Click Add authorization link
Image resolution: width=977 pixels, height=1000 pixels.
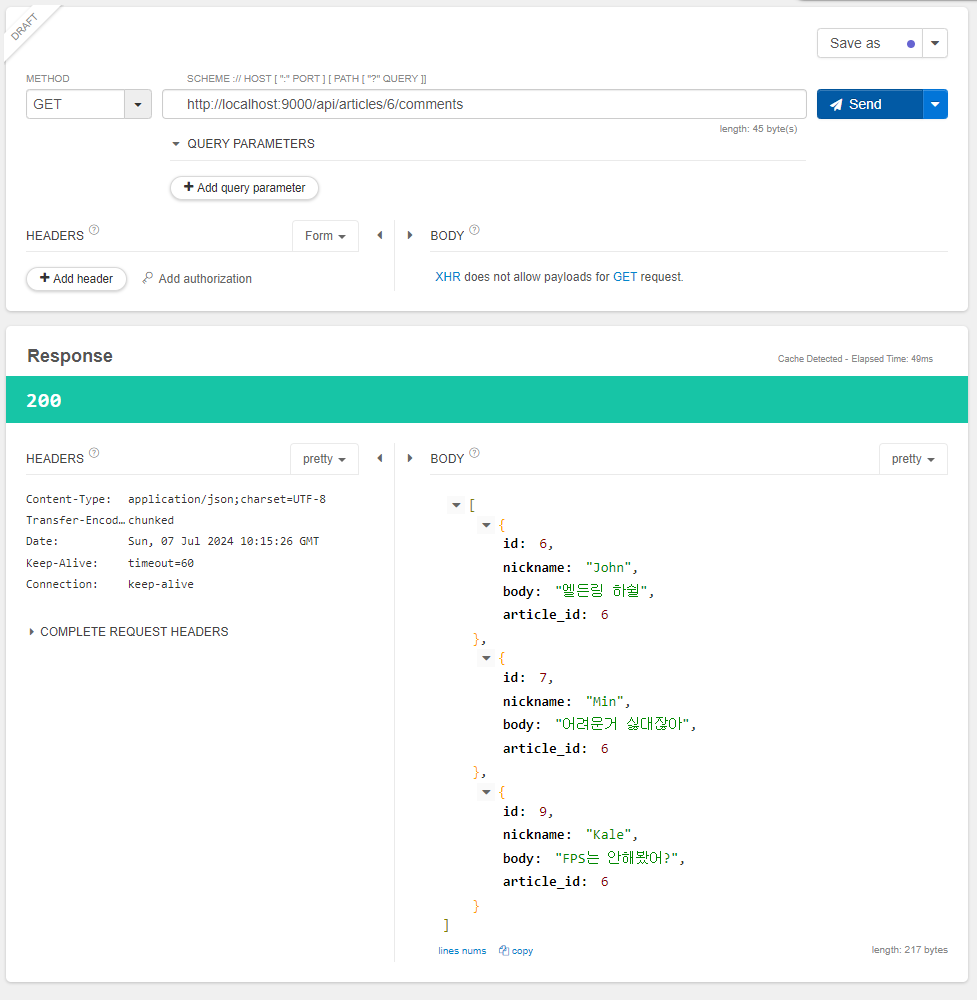(205, 279)
